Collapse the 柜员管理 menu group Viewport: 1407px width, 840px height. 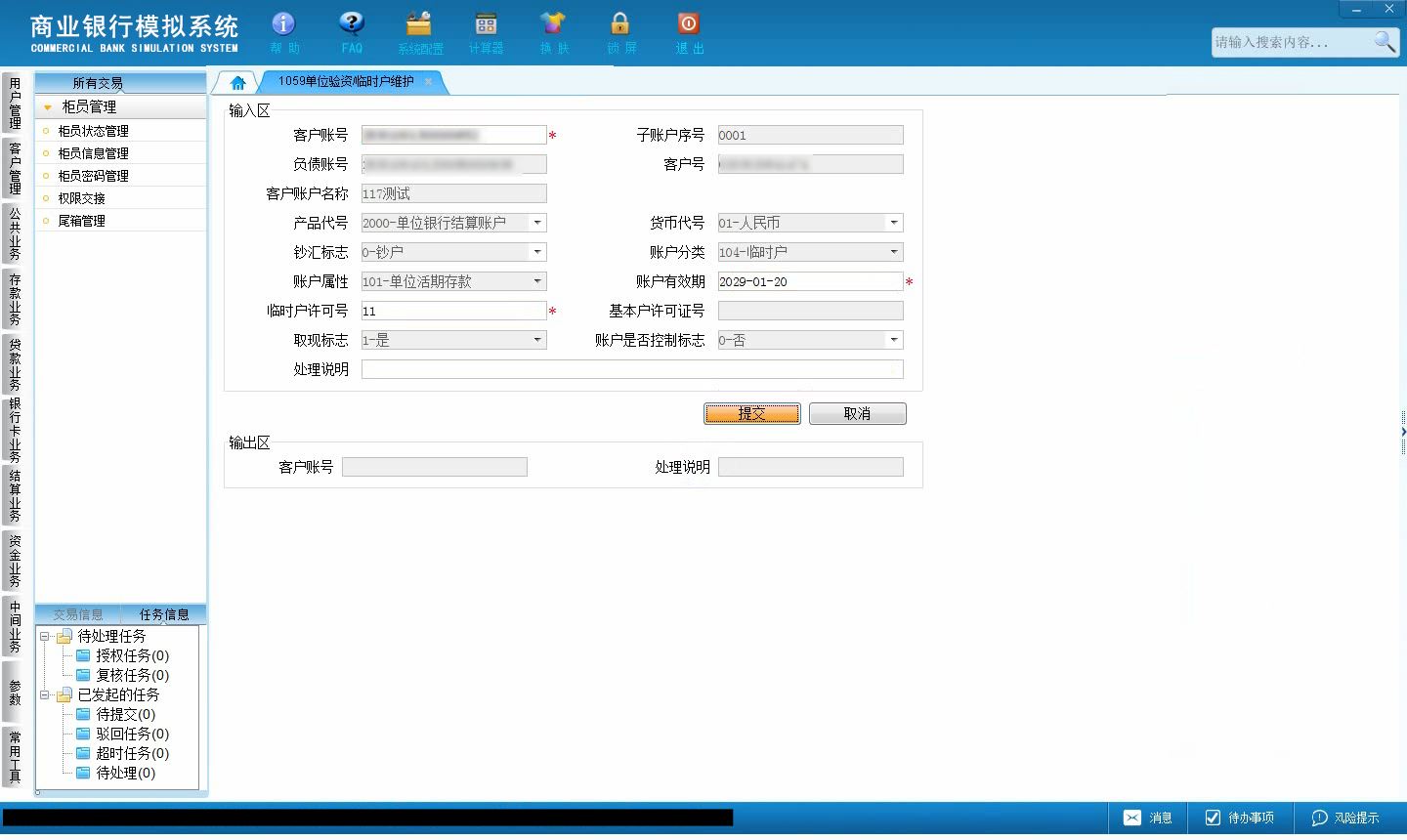pyautogui.click(x=47, y=107)
